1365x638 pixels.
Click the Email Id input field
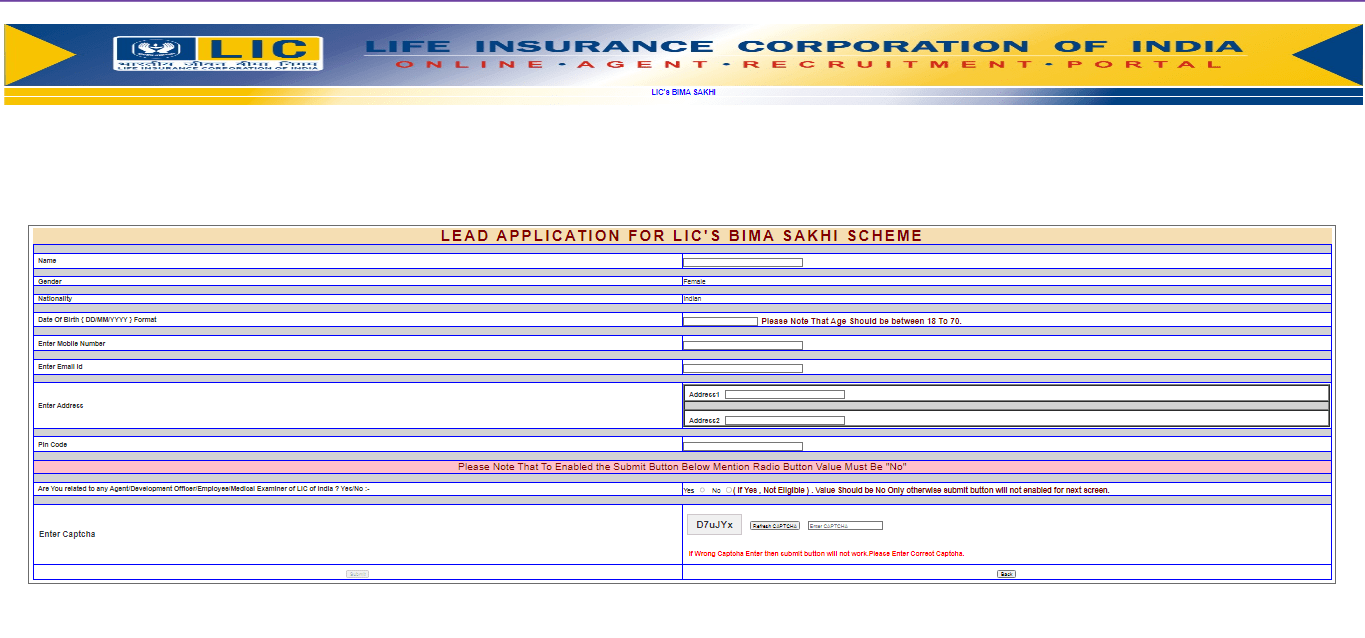(742, 368)
